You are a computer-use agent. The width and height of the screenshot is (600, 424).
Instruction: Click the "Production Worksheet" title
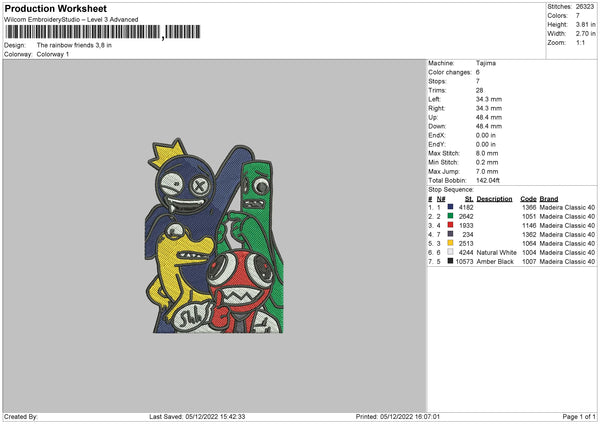55,8
